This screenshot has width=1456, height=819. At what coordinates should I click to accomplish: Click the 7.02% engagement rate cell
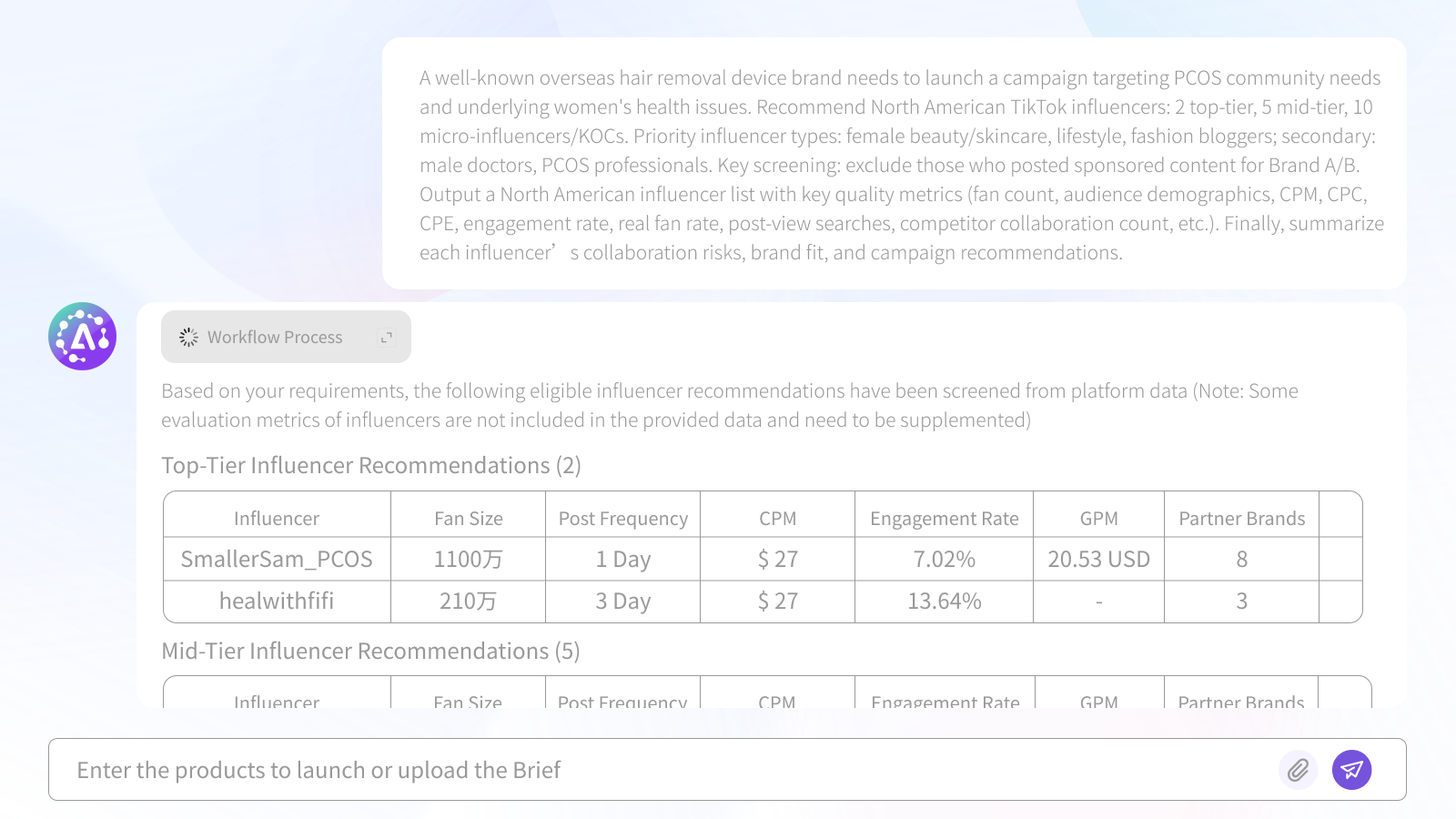(x=944, y=559)
